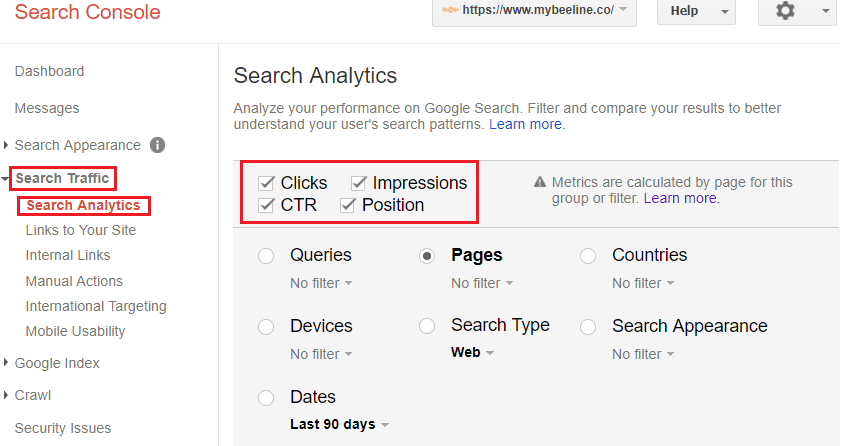Open the Web search type dropdown
863x446 pixels.
point(472,352)
